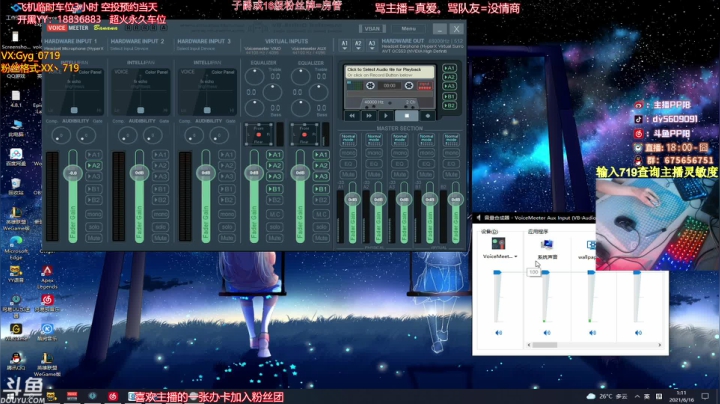Click the System Sounds volume slider handle
This screenshot has width=720, height=404.
coord(545,273)
